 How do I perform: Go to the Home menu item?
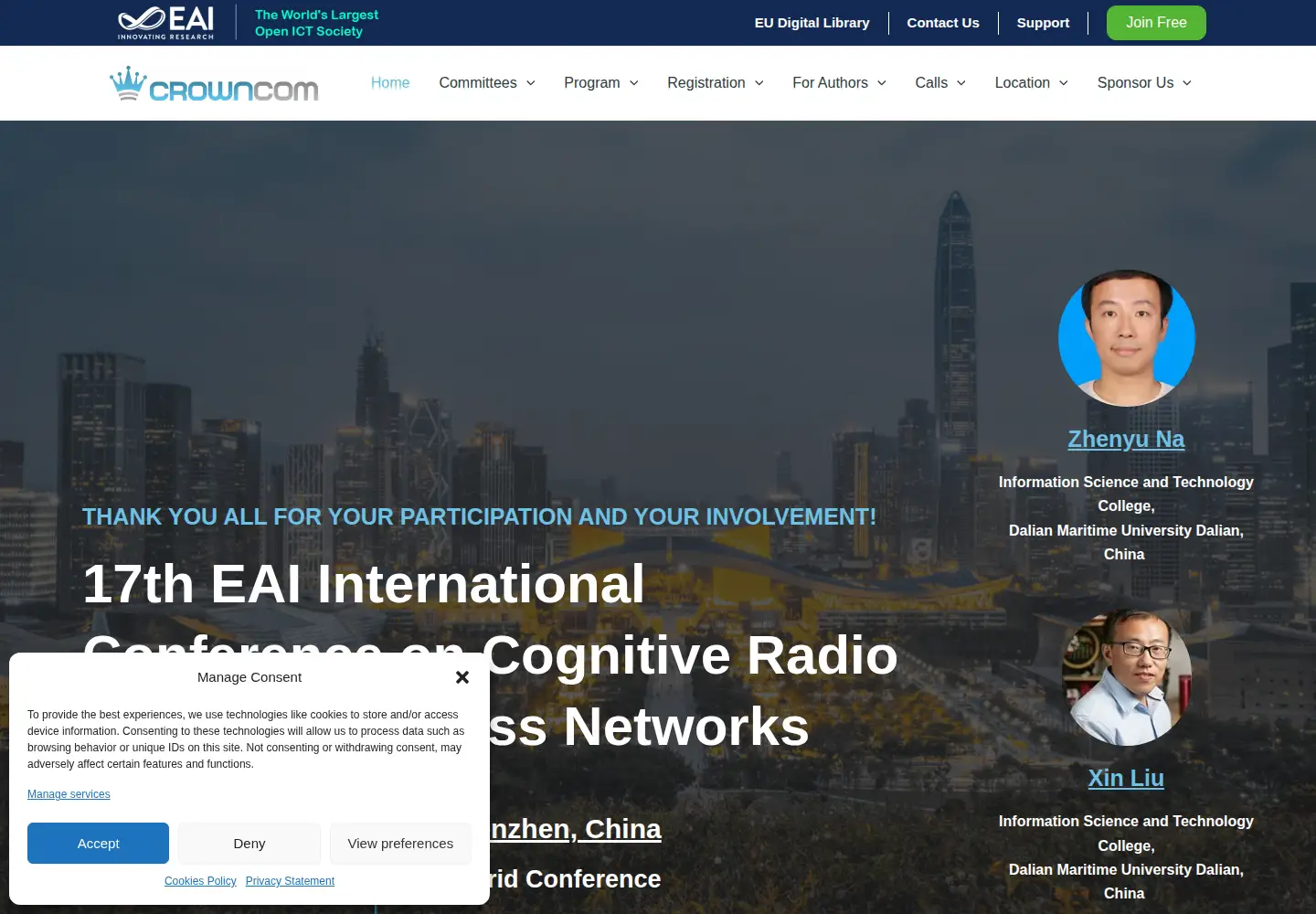[390, 82]
